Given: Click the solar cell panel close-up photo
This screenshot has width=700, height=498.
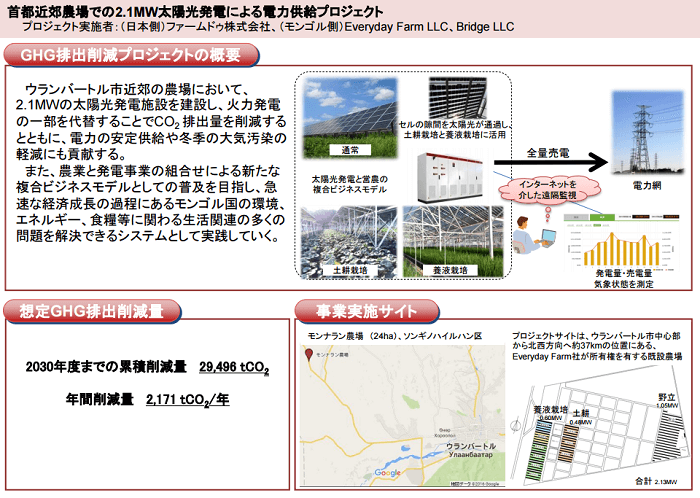Looking at the screenshot, I should coord(458,98).
